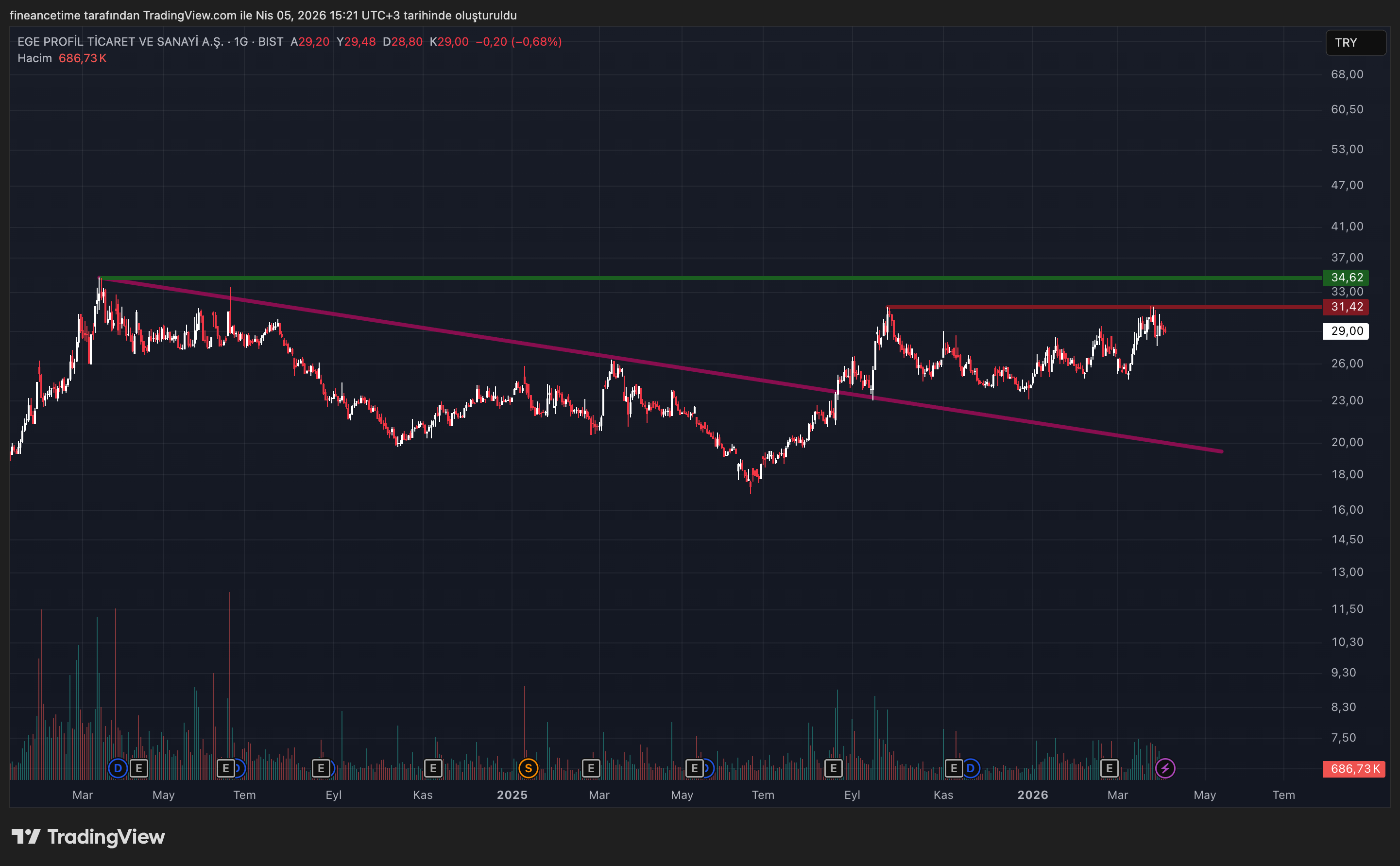Click the white 29,00 current price label
The image size is (1400, 866).
[1346, 331]
